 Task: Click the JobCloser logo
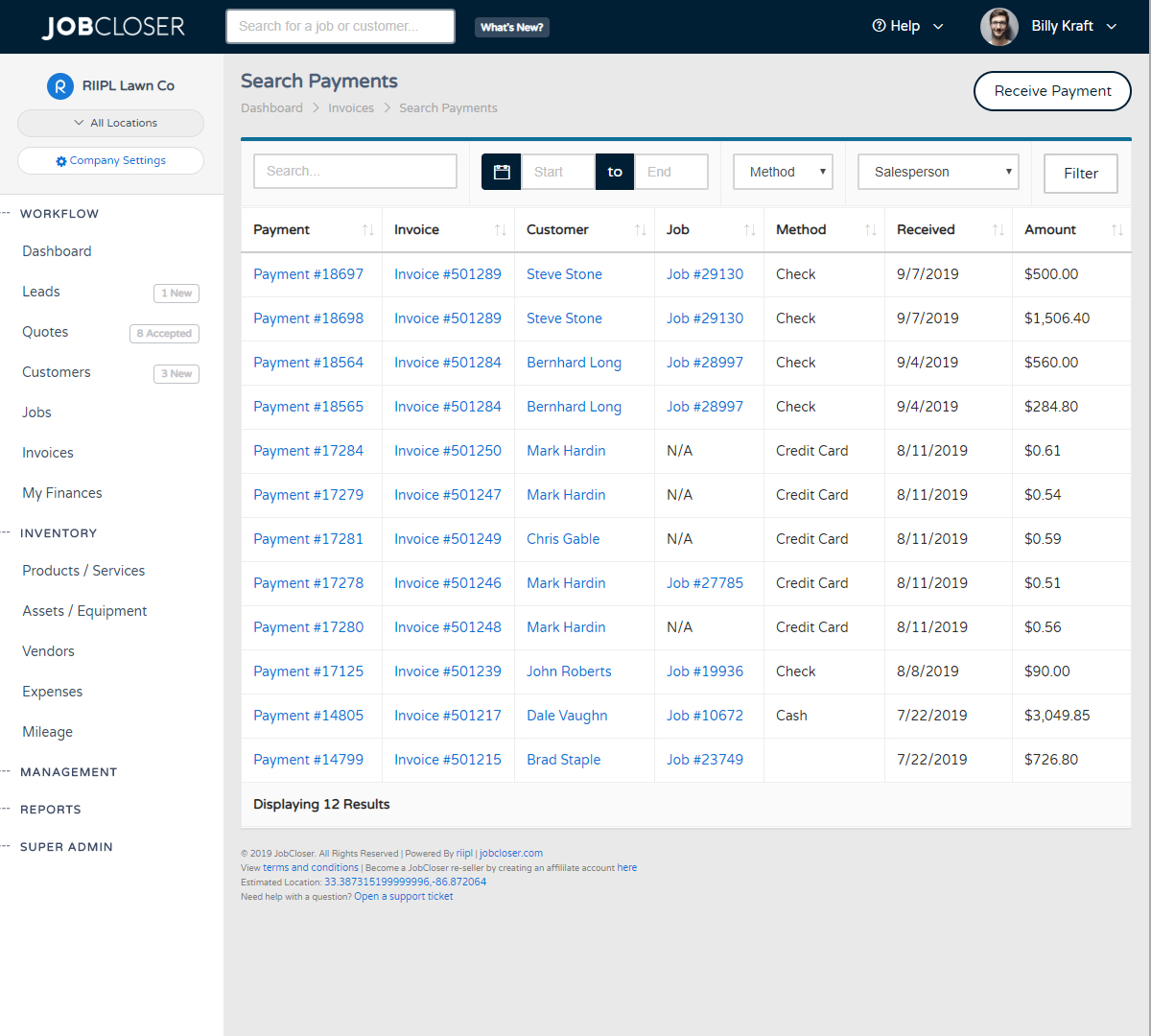(112, 26)
